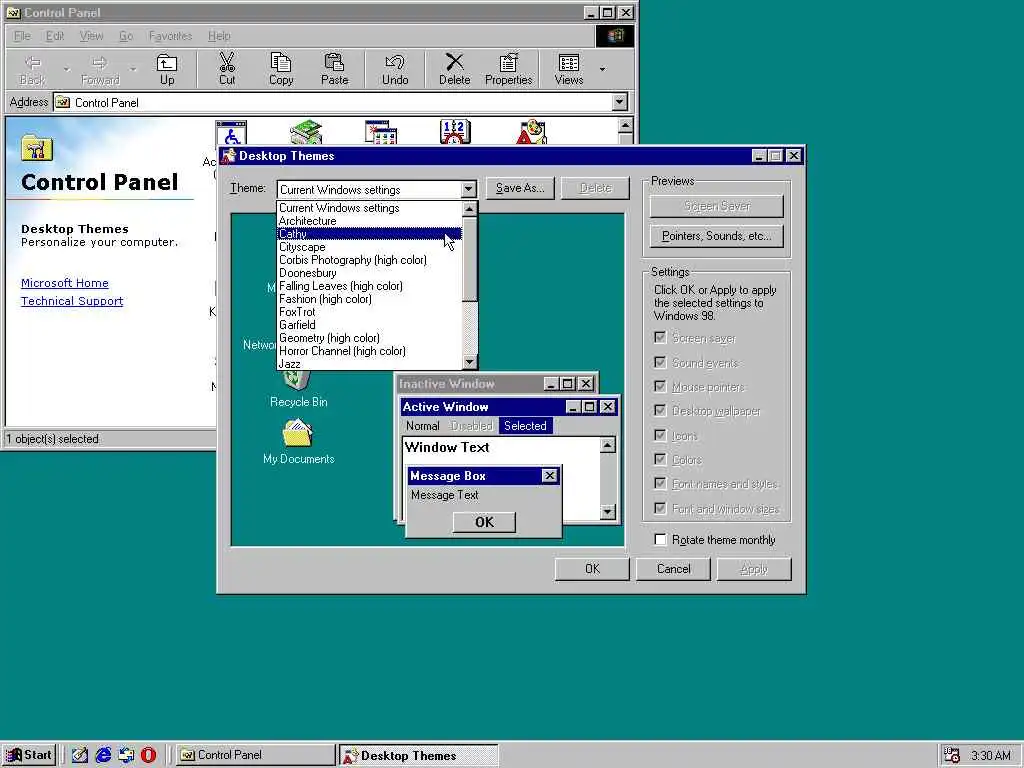Toggle the Desktop wallpaper checkbox
Screen dimensions: 1024x768
(x=660, y=411)
